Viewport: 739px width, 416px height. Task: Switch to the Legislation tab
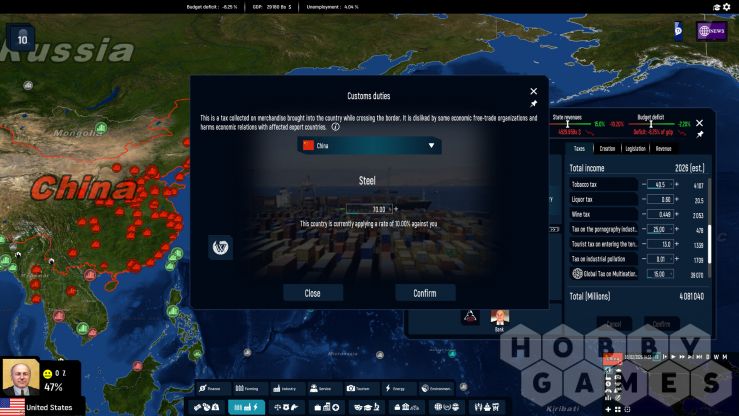635,148
